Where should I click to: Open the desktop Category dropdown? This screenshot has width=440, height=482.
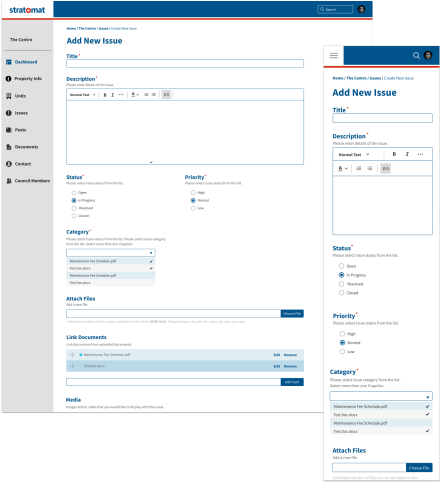coord(111,253)
